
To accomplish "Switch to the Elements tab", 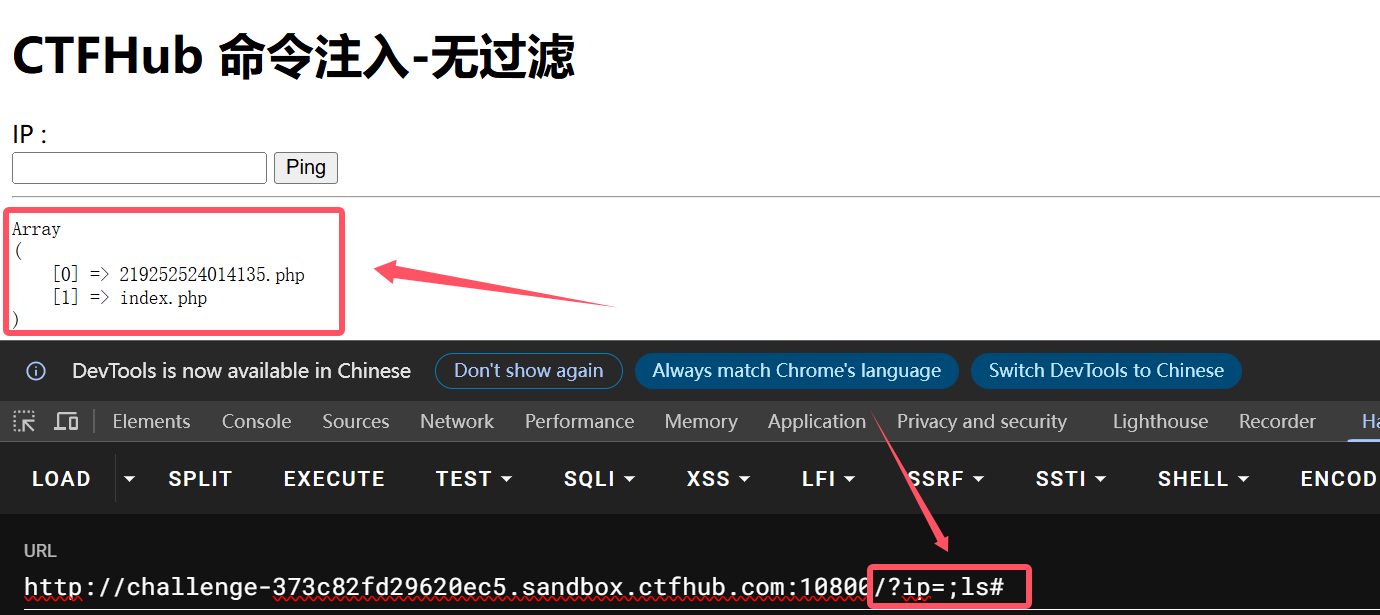I will point(151,421).
